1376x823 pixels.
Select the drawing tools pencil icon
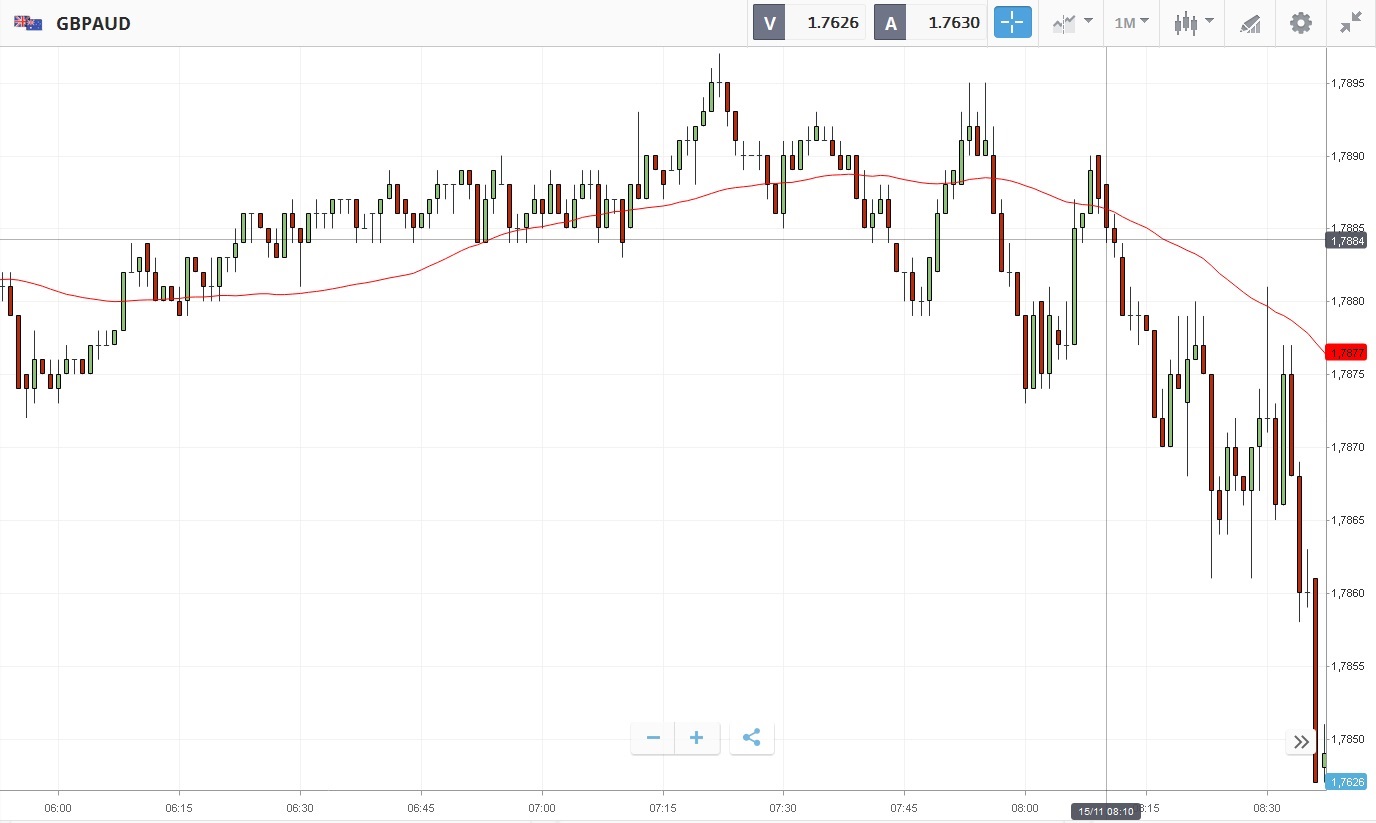tap(1249, 22)
